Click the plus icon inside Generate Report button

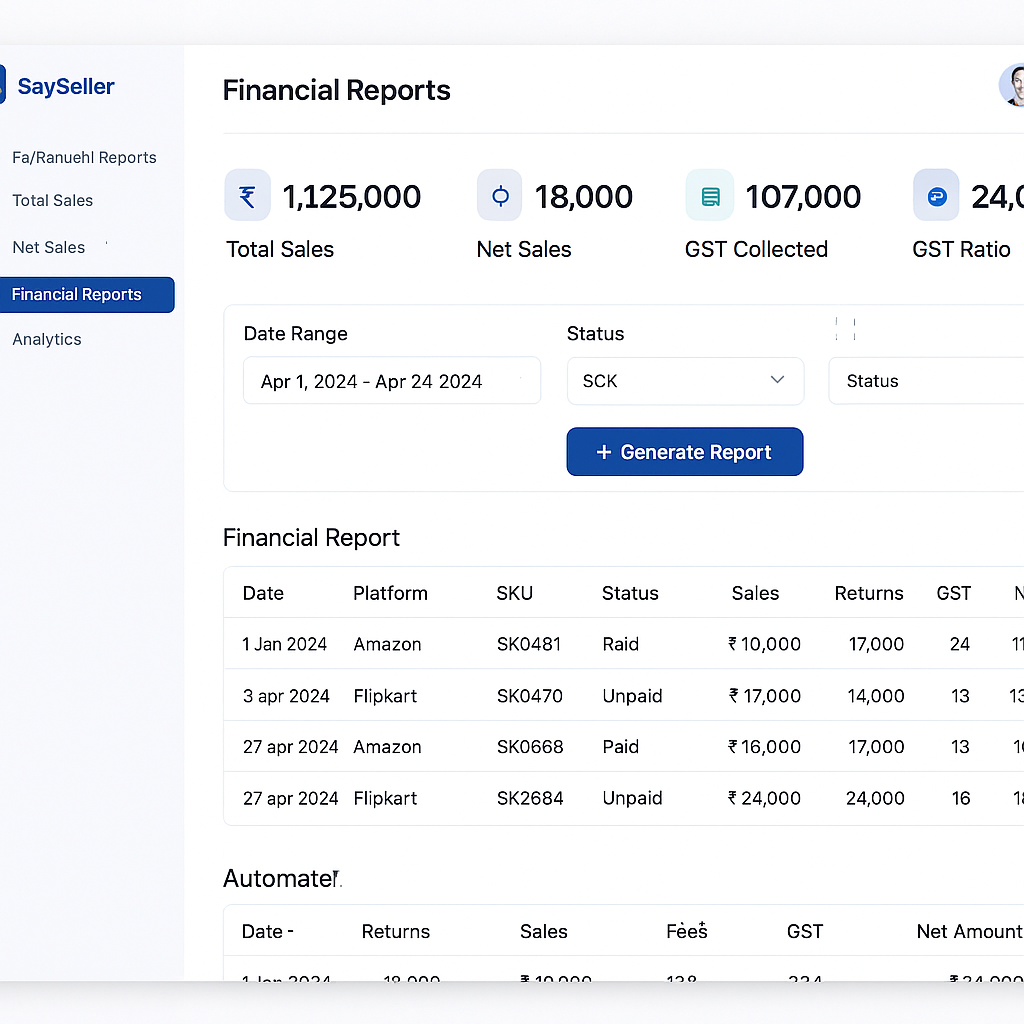[604, 451]
